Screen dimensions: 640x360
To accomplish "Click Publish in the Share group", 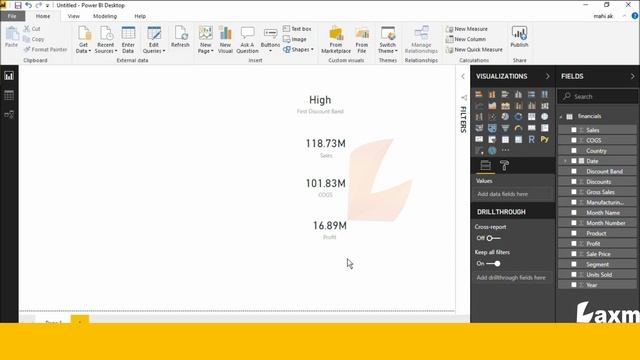I will [519, 37].
